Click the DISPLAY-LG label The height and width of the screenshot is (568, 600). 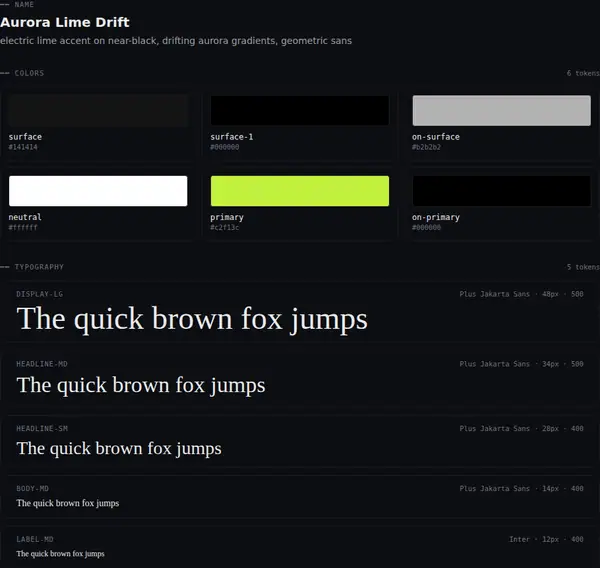tap(39, 294)
